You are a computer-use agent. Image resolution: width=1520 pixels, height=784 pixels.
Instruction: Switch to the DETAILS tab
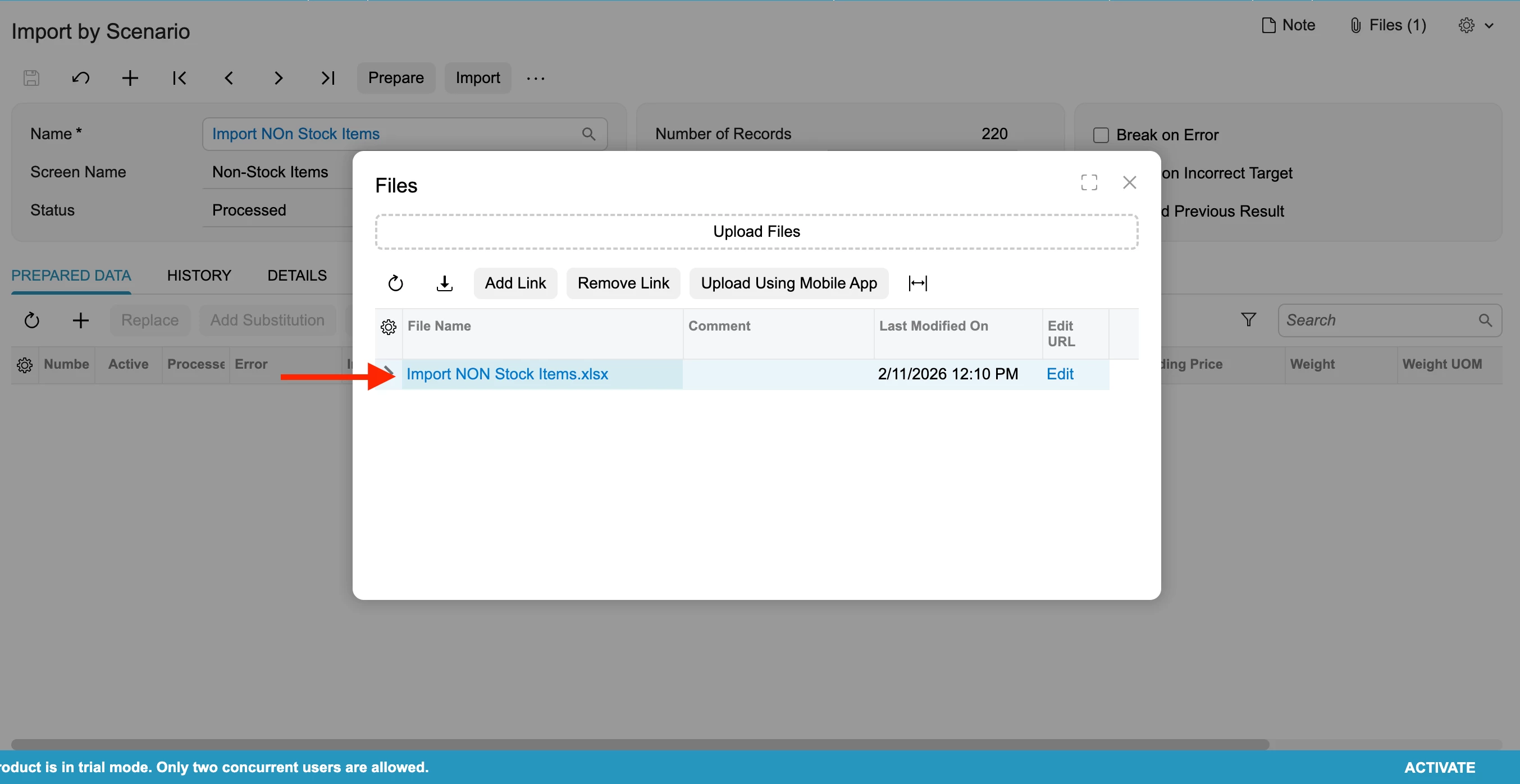[297, 276]
